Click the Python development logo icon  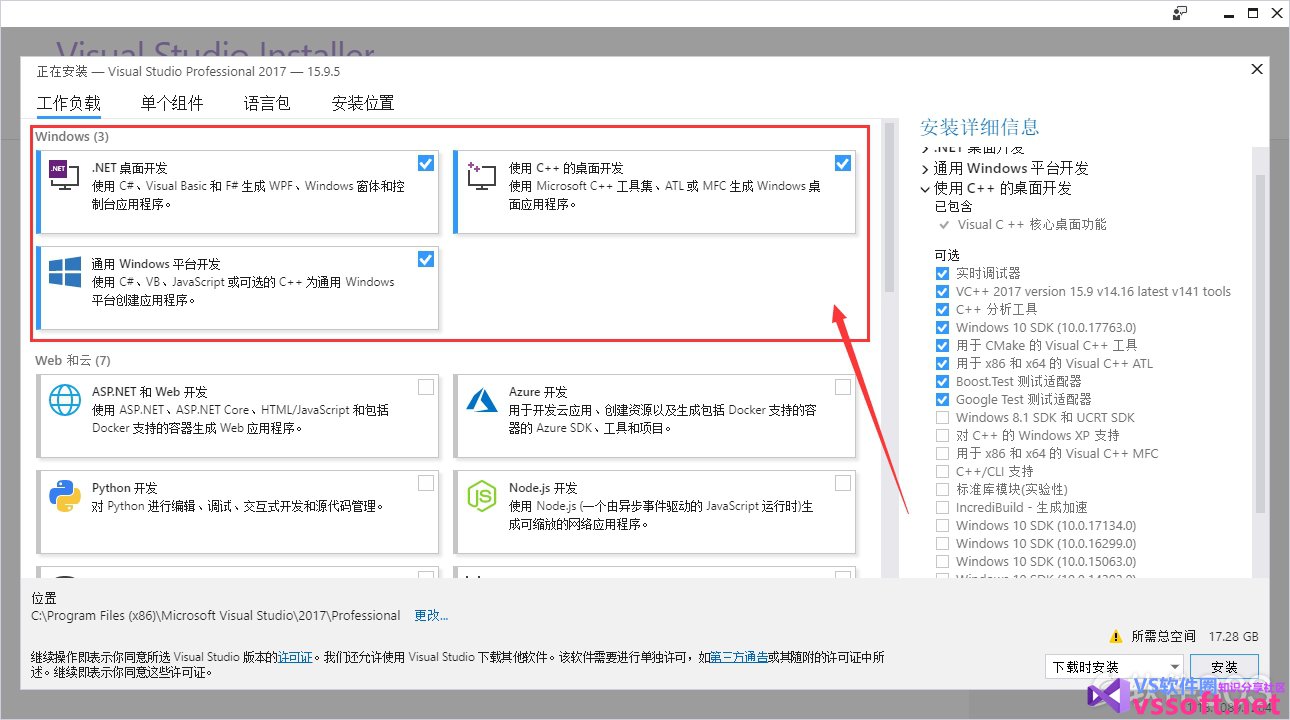click(x=65, y=495)
